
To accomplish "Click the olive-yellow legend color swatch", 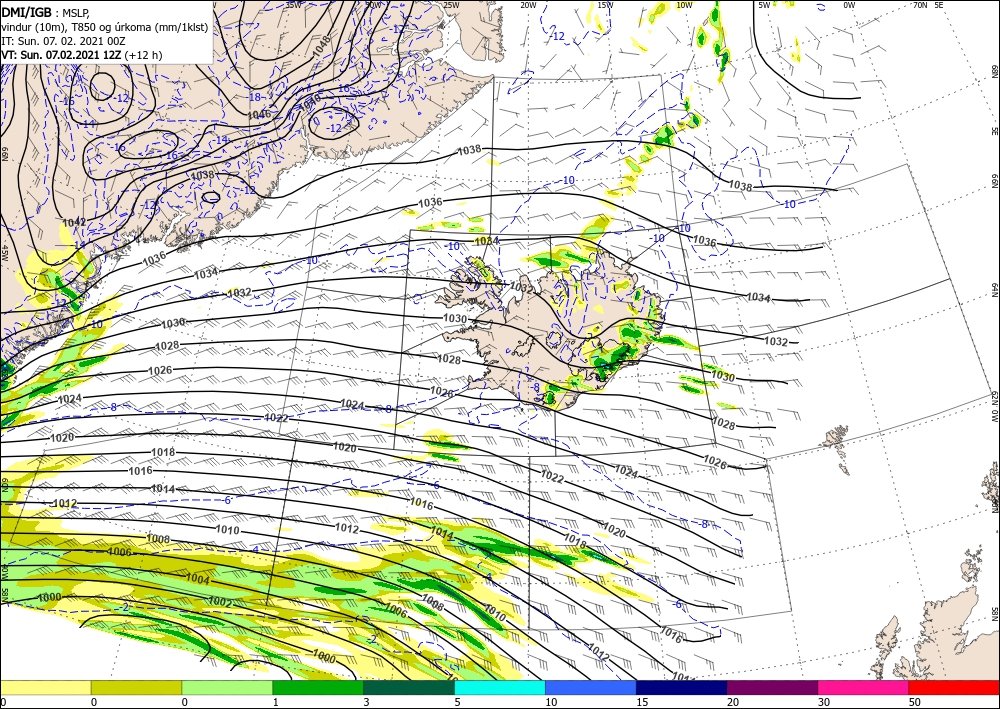I will (136, 687).
